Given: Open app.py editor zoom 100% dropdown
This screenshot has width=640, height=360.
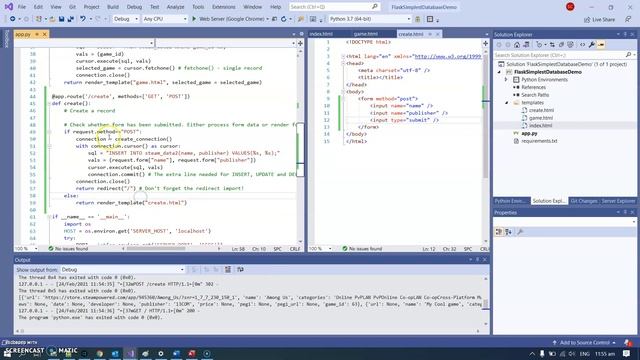Looking at the screenshot, I should [26, 249].
